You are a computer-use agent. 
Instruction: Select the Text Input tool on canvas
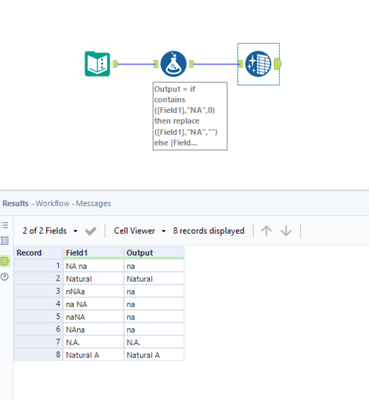click(97, 64)
